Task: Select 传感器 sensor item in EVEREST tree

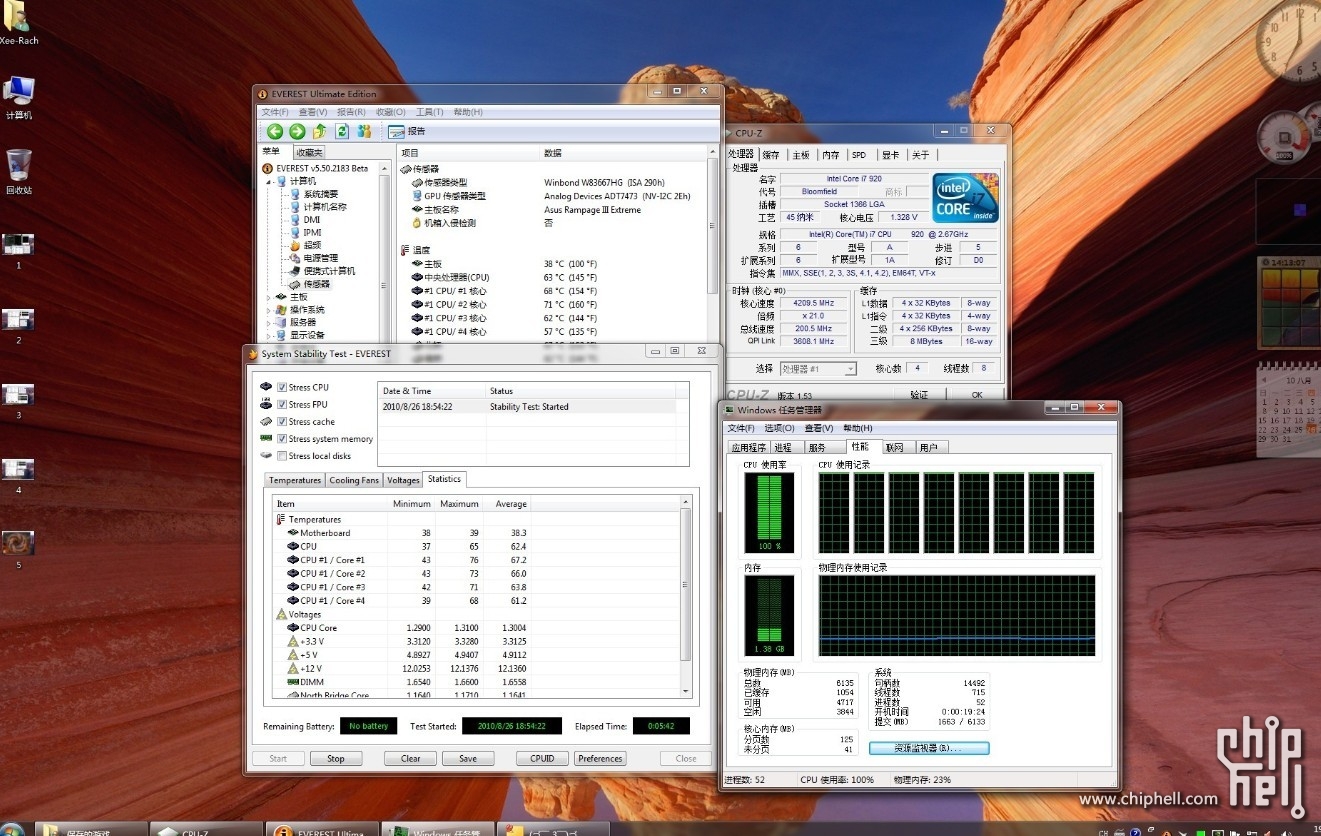Action: pos(317,284)
